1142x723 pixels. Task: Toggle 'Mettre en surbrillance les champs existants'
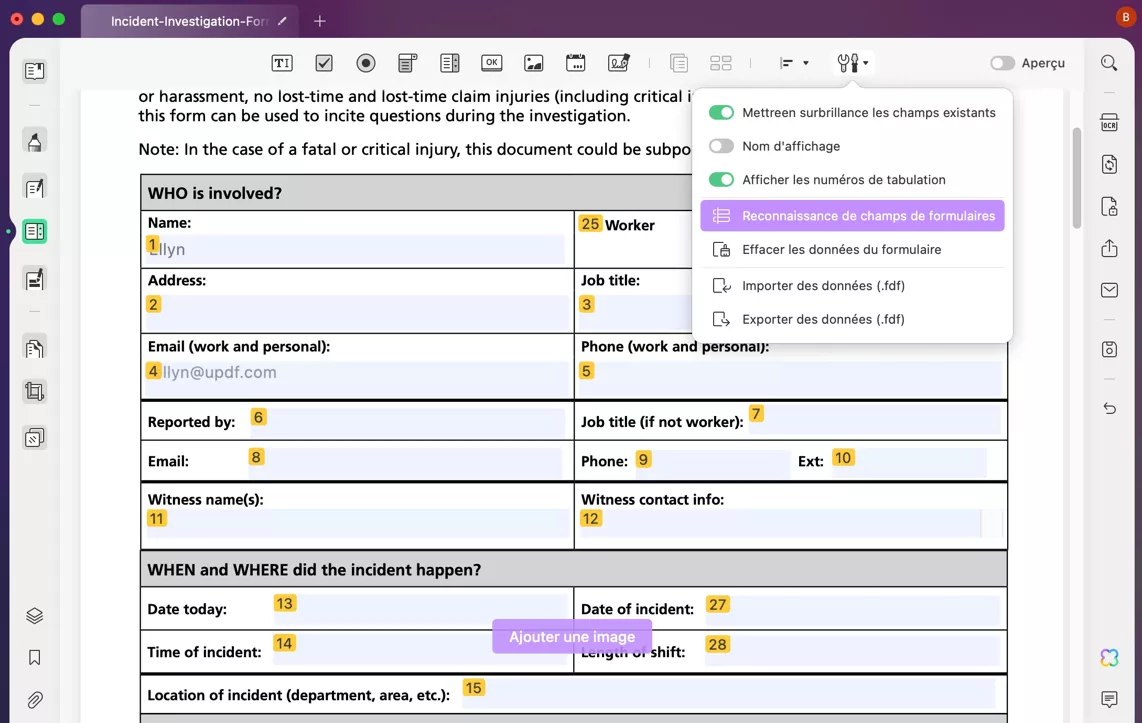[721, 113]
